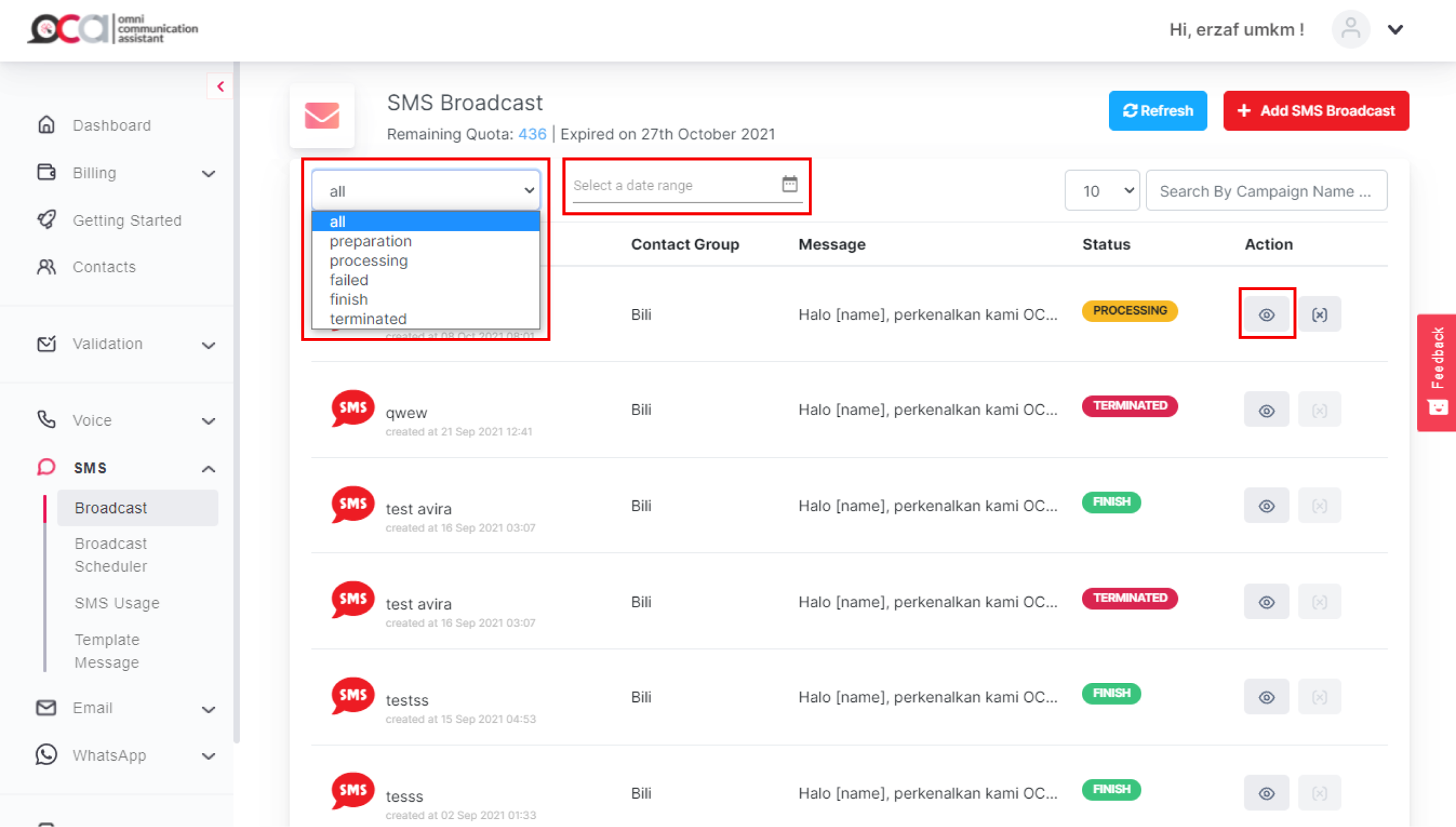Open the rows-per-page dropdown showing 10

(x=1101, y=190)
